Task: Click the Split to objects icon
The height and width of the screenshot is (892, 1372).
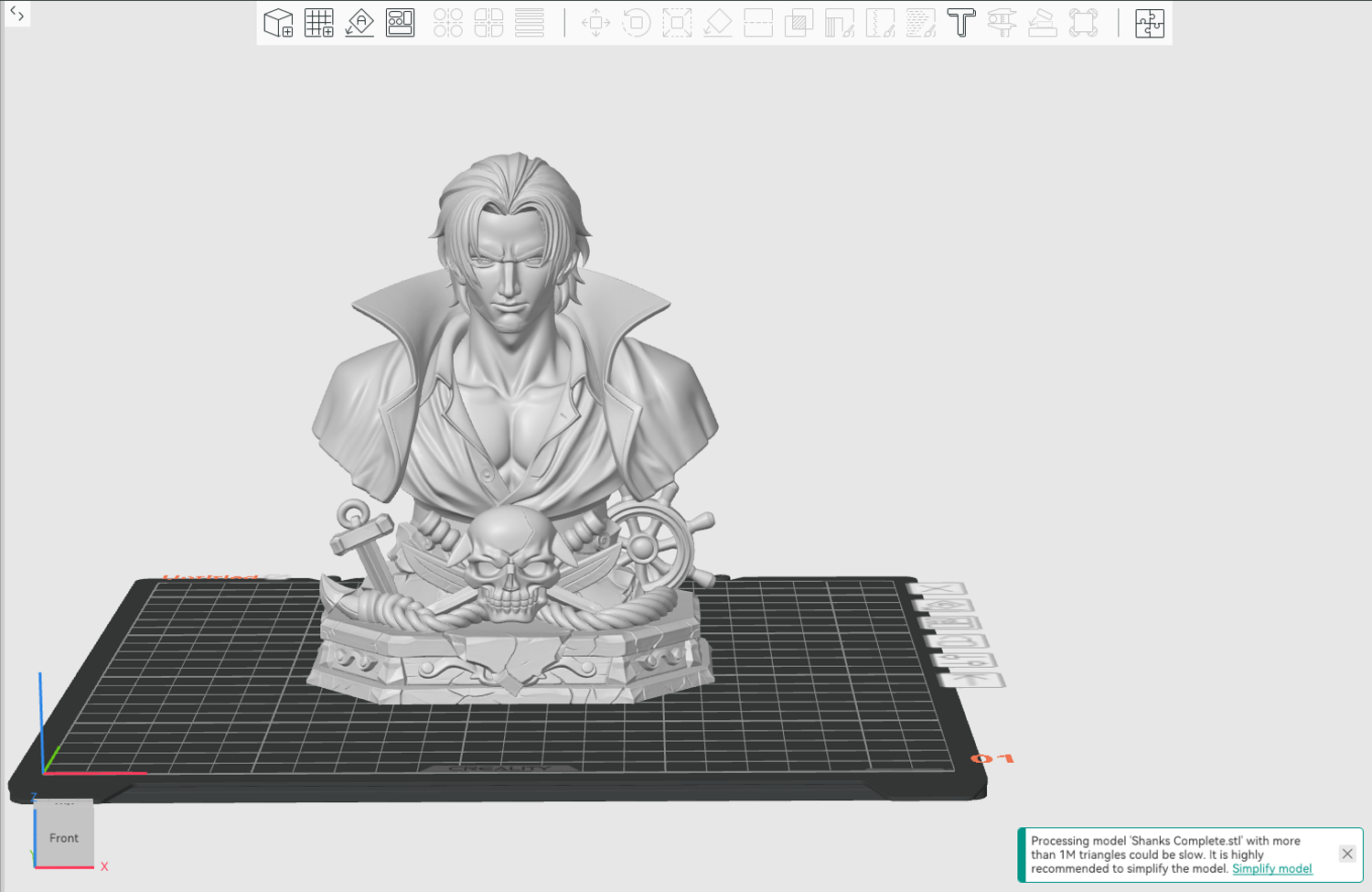Action: (x=448, y=23)
